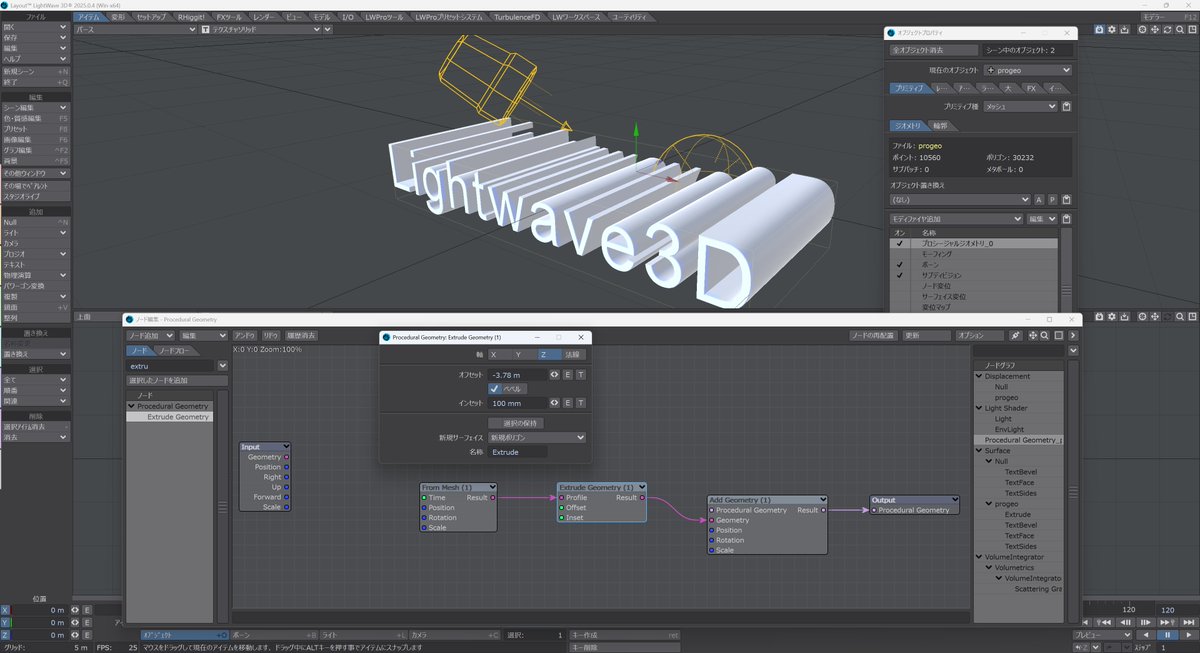Open the current object dropdown showing progeo

(1028, 70)
